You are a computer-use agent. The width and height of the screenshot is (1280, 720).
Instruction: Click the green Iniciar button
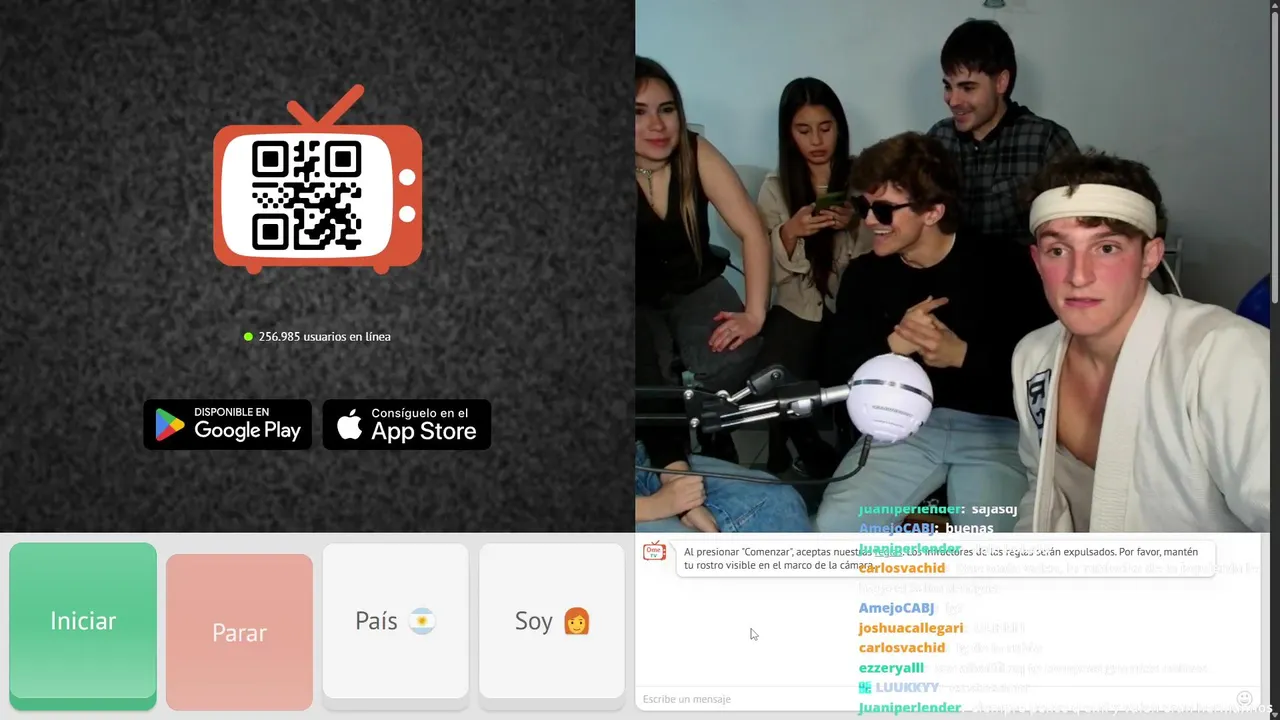83,625
